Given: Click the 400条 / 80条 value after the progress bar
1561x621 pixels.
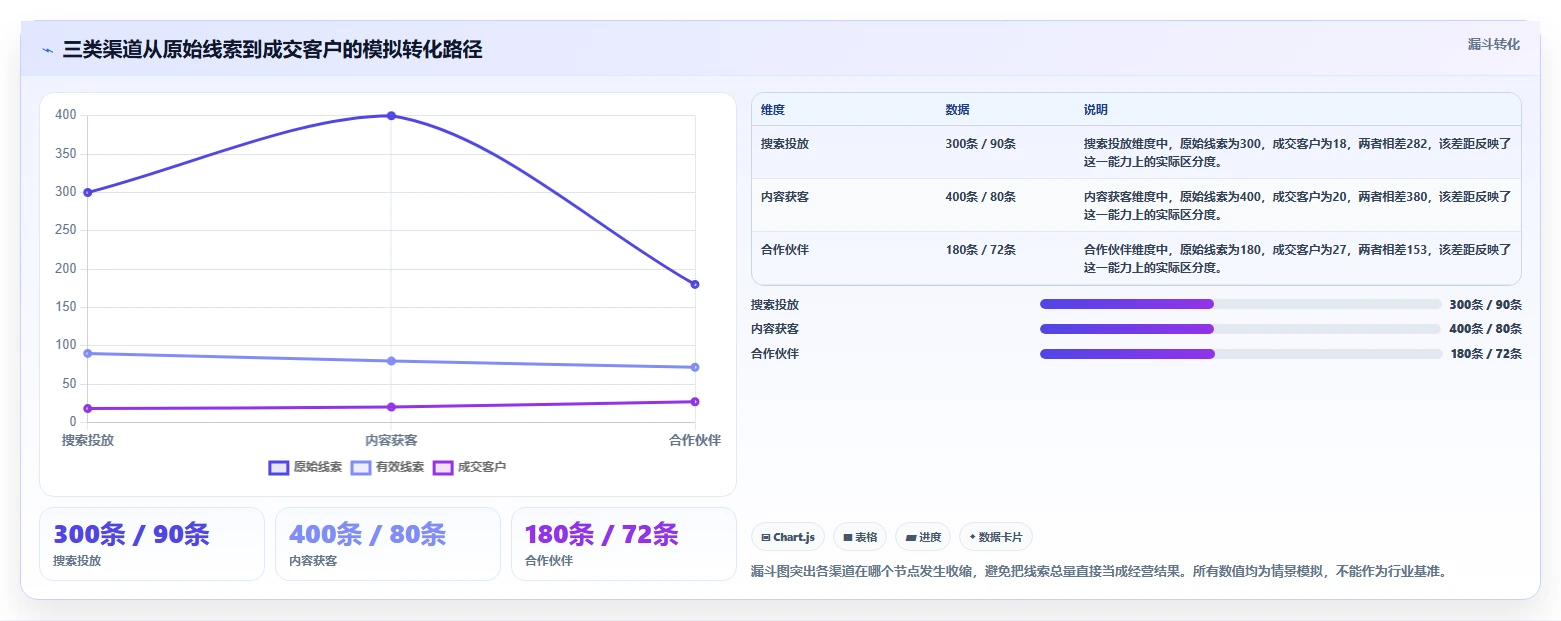Looking at the screenshot, I should (x=1485, y=329).
